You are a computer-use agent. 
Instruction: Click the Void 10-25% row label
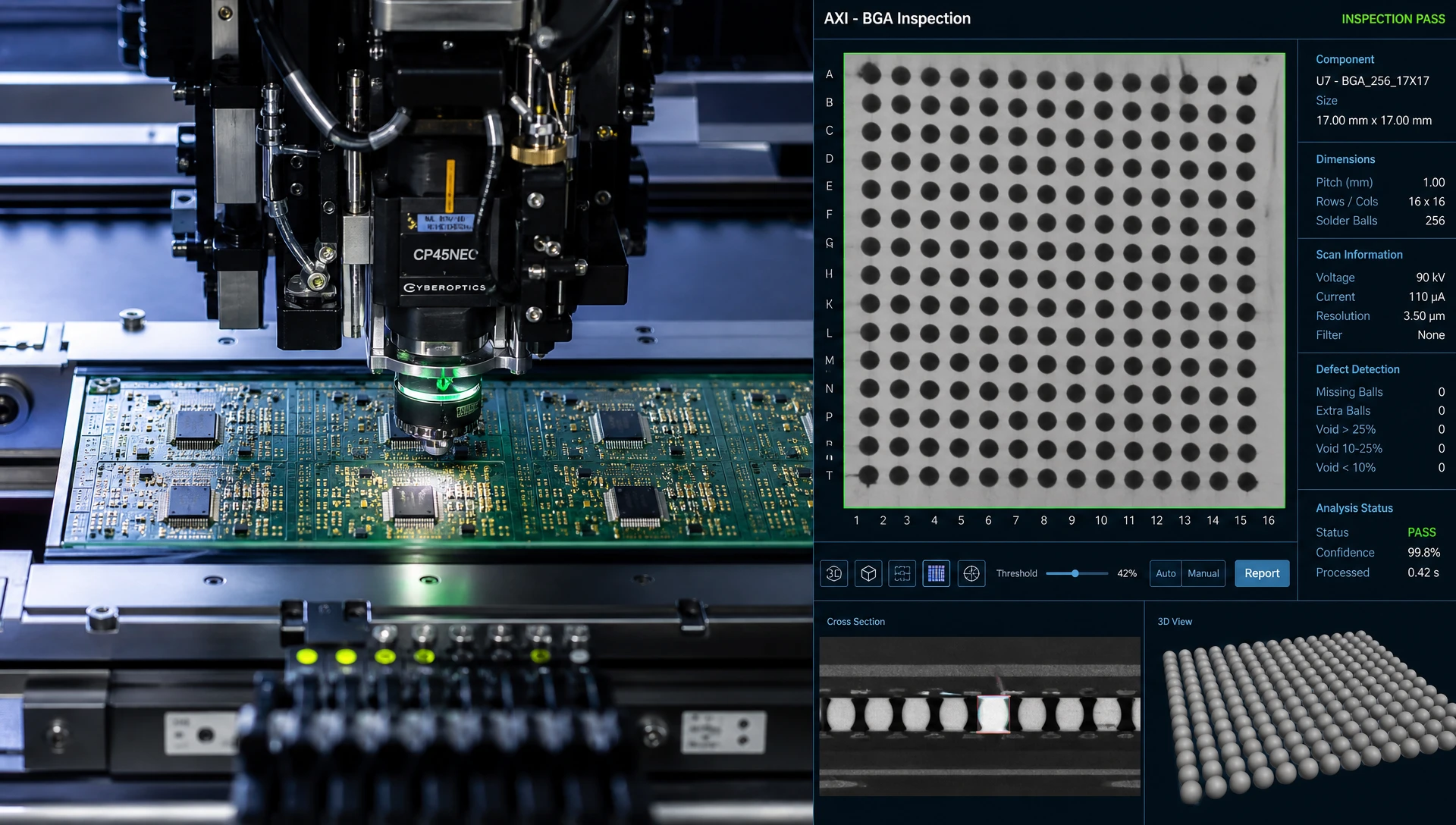(x=1349, y=448)
